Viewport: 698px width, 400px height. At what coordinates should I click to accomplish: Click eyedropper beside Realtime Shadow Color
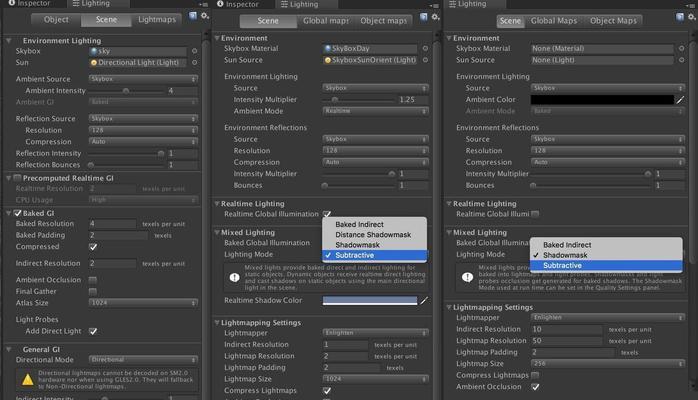[x=424, y=301]
